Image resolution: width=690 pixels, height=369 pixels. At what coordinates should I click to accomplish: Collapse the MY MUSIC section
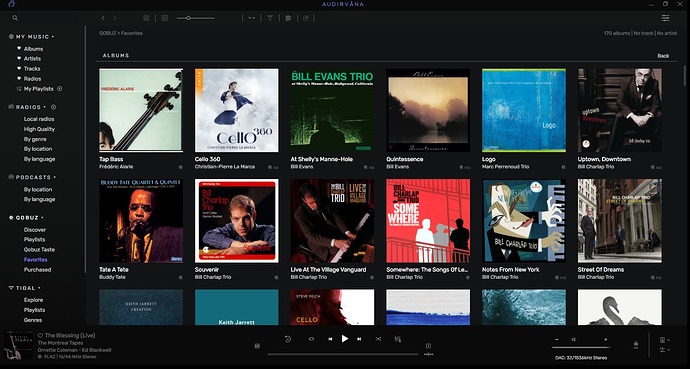(x=31, y=37)
